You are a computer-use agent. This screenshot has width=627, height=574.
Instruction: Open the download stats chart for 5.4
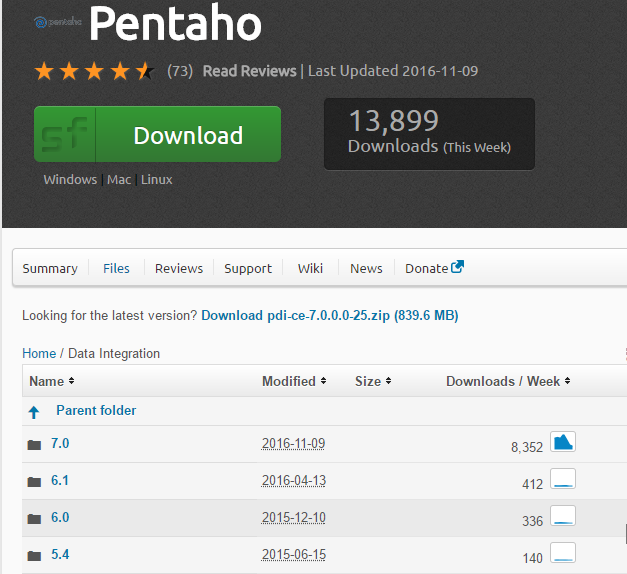[x=563, y=552]
